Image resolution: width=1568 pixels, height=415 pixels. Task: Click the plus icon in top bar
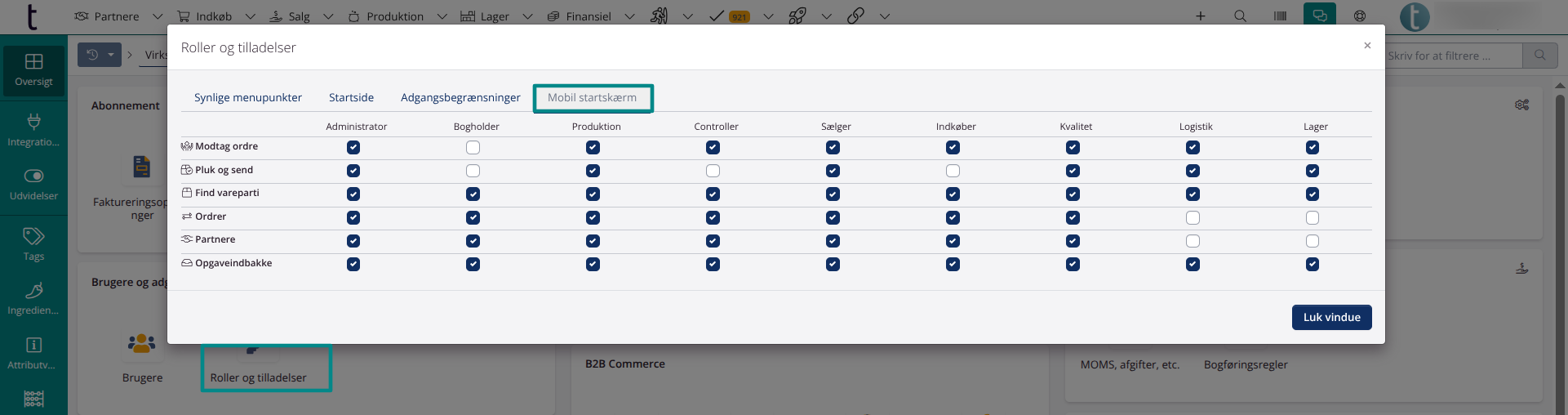click(1201, 16)
